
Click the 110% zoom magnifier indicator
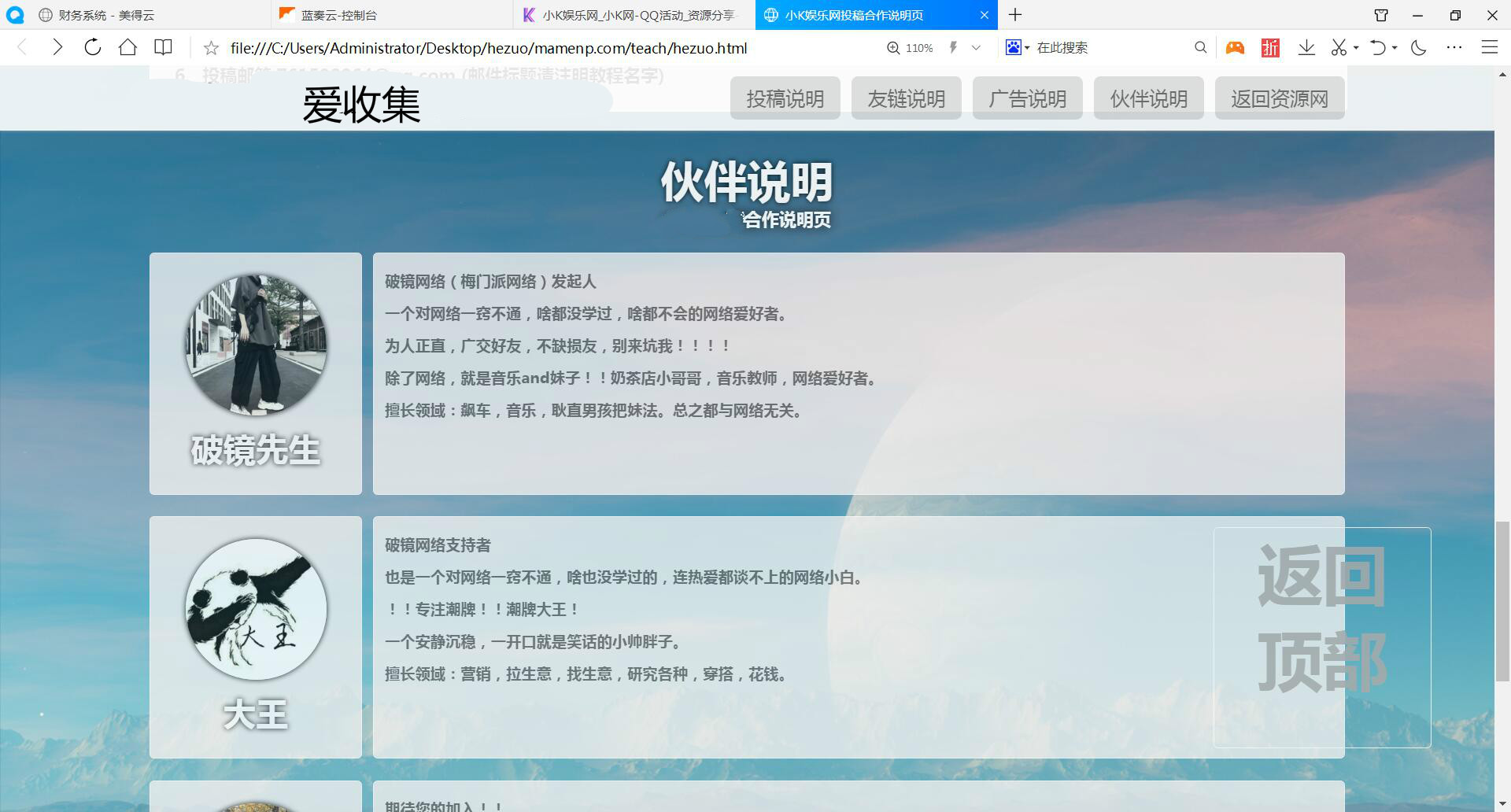point(910,48)
